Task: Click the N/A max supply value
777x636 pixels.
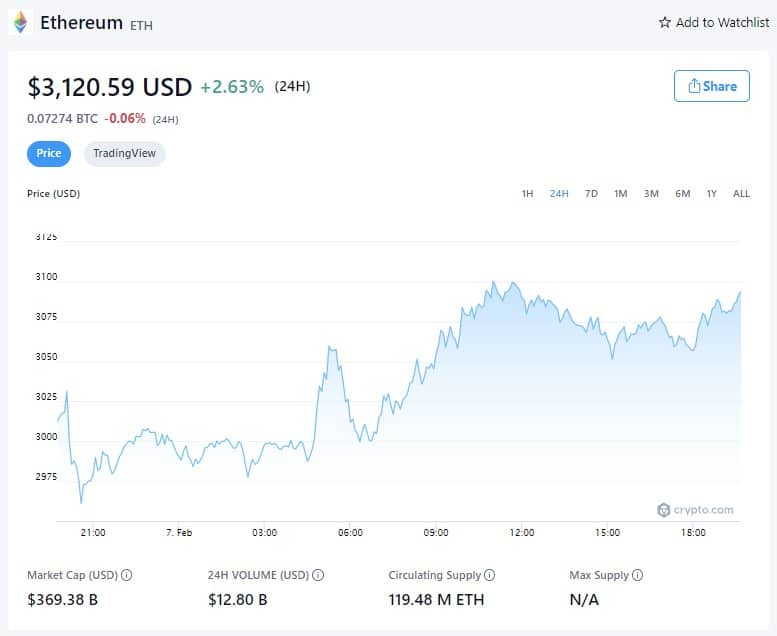Action: (584, 600)
